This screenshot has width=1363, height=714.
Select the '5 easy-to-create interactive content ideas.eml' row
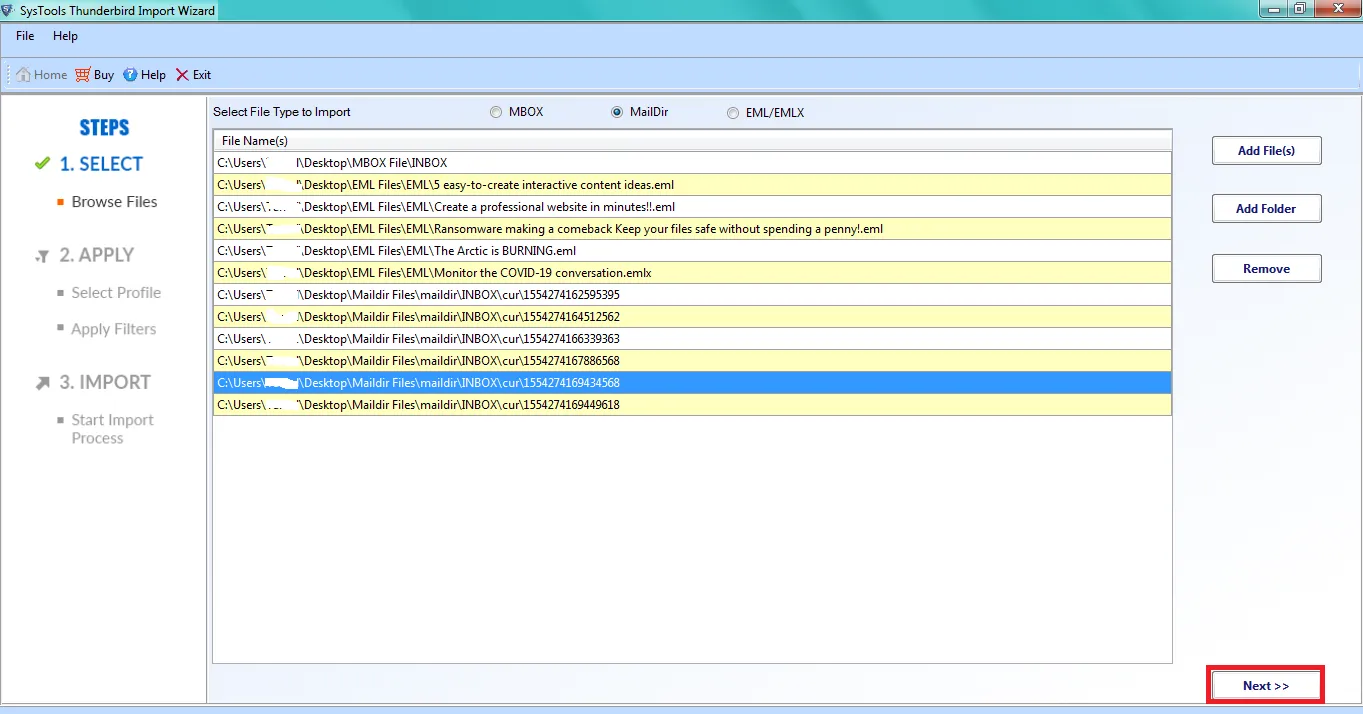(692, 185)
